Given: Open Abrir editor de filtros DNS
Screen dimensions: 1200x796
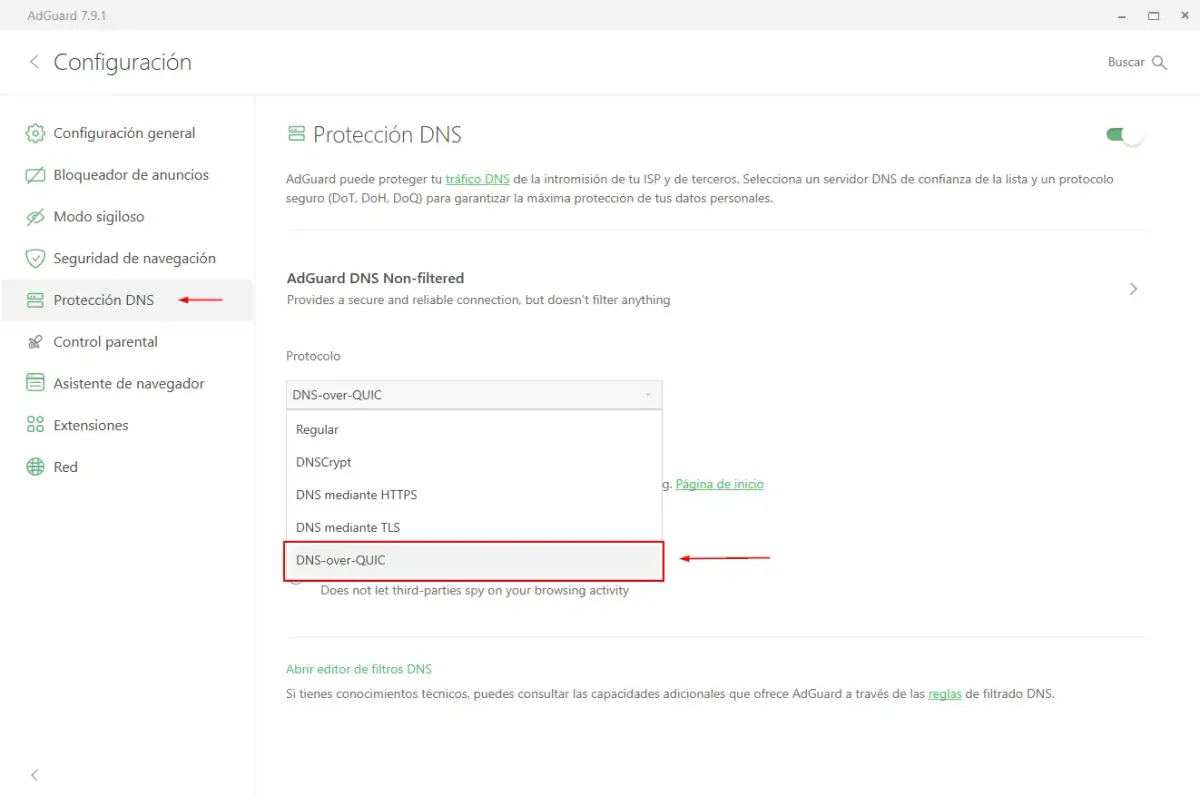Looking at the screenshot, I should 359,669.
